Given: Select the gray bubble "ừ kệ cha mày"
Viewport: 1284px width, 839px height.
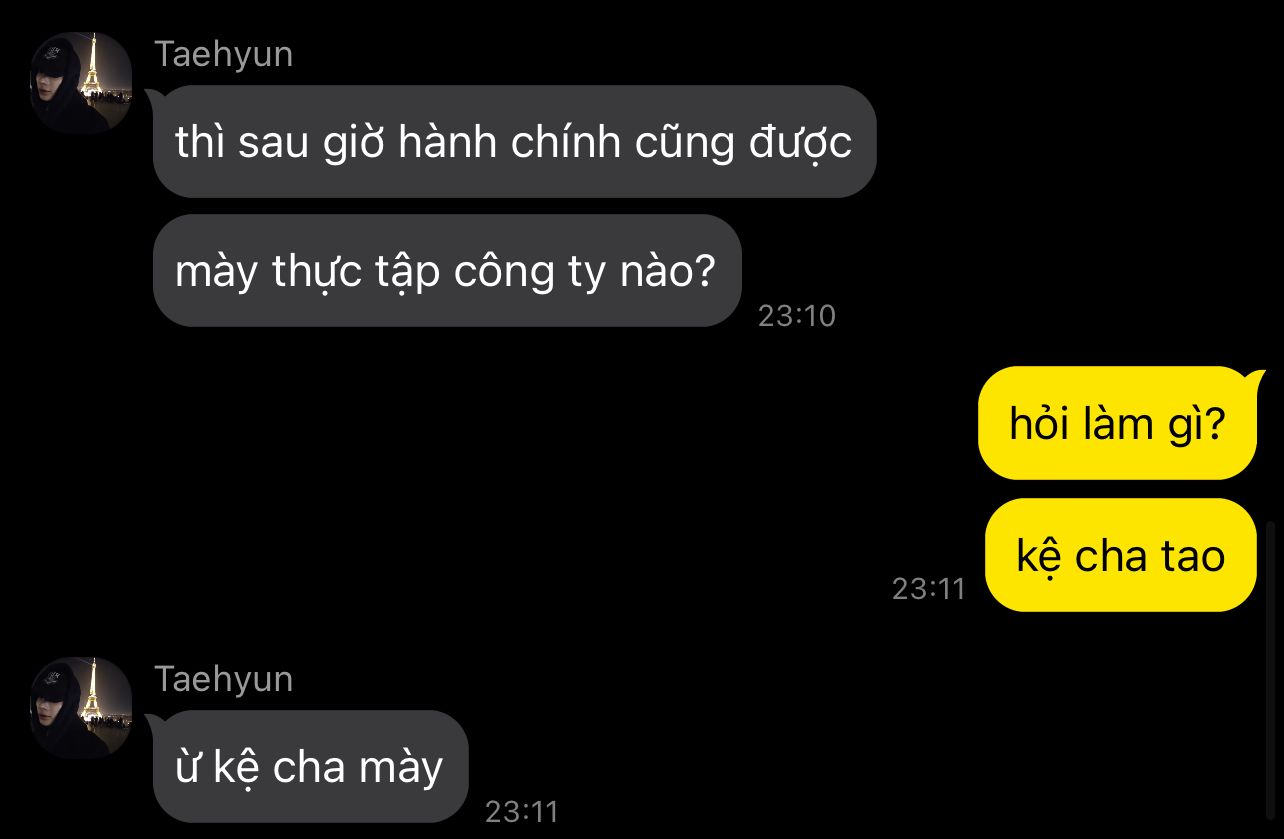Looking at the screenshot, I should (310, 766).
